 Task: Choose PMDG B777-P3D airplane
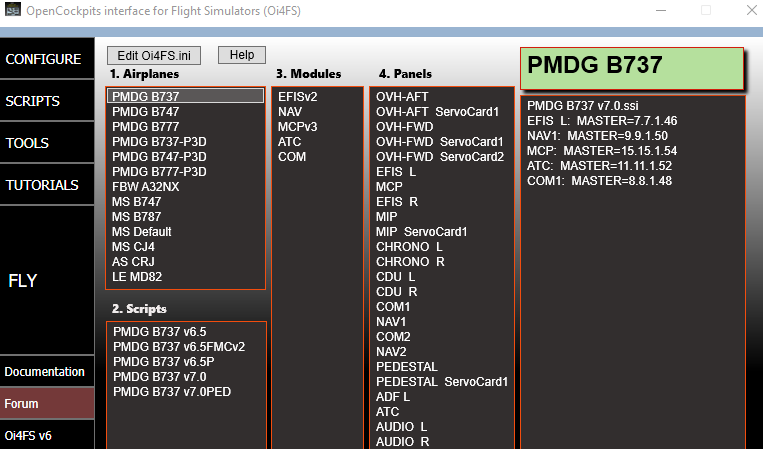tap(159, 171)
